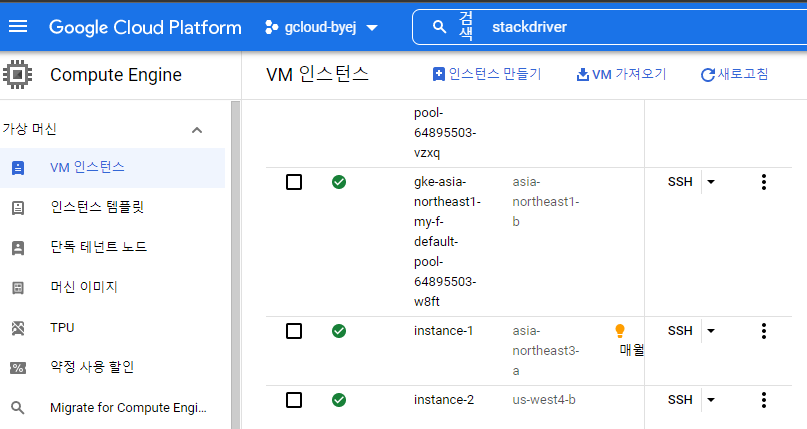Screen dimensions: 807x429
Task: Click 인스턴스 만들기 create instance button
Action: point(487,75)
